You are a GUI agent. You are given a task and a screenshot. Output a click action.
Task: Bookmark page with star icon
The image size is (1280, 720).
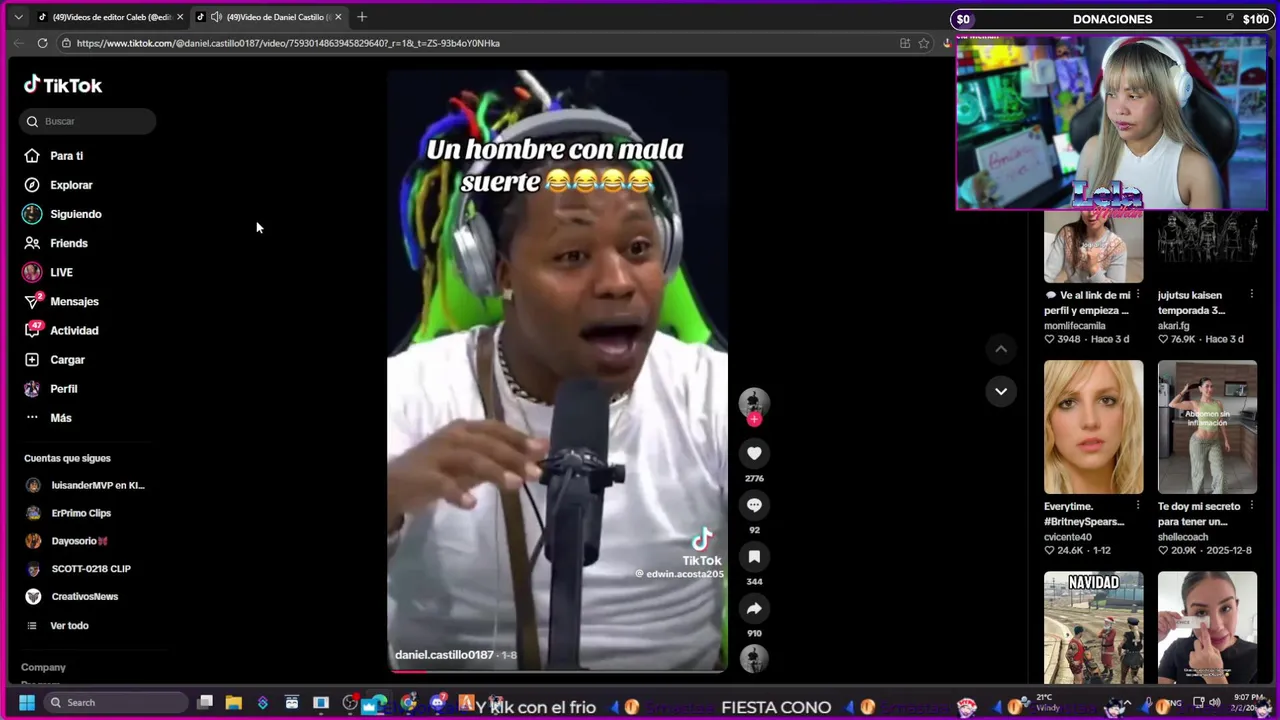tap(924, 43)
